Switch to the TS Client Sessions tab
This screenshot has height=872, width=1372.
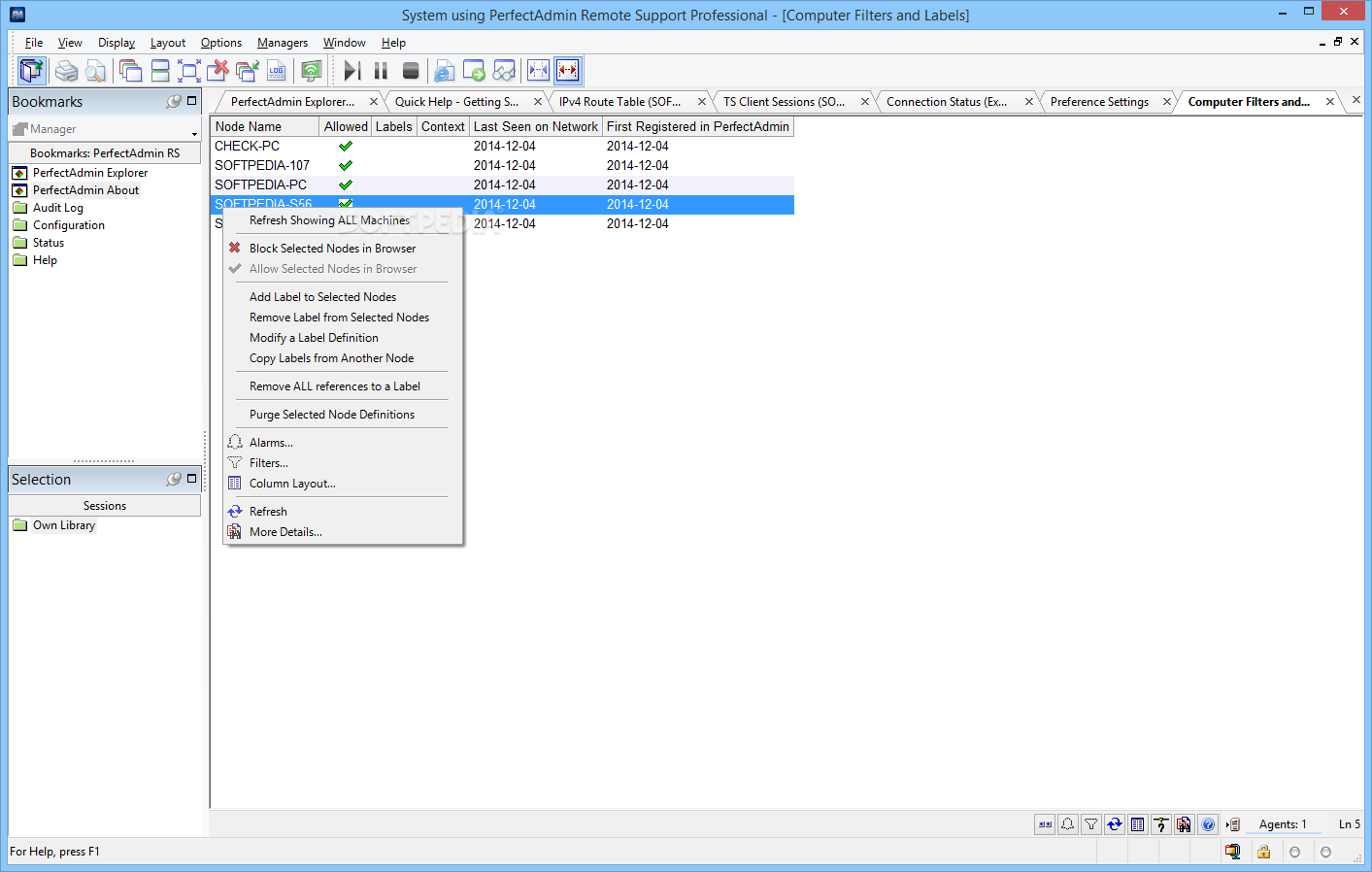(784, 102)
